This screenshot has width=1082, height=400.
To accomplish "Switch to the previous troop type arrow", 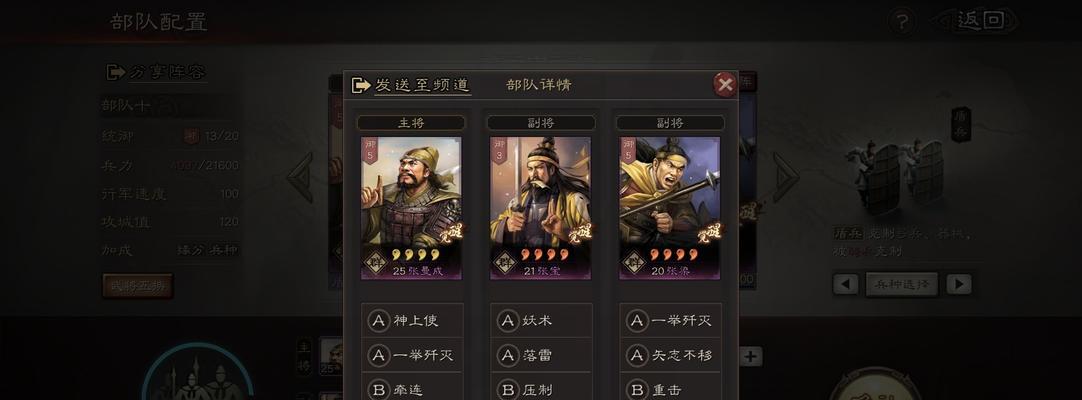I will [845, 284].
